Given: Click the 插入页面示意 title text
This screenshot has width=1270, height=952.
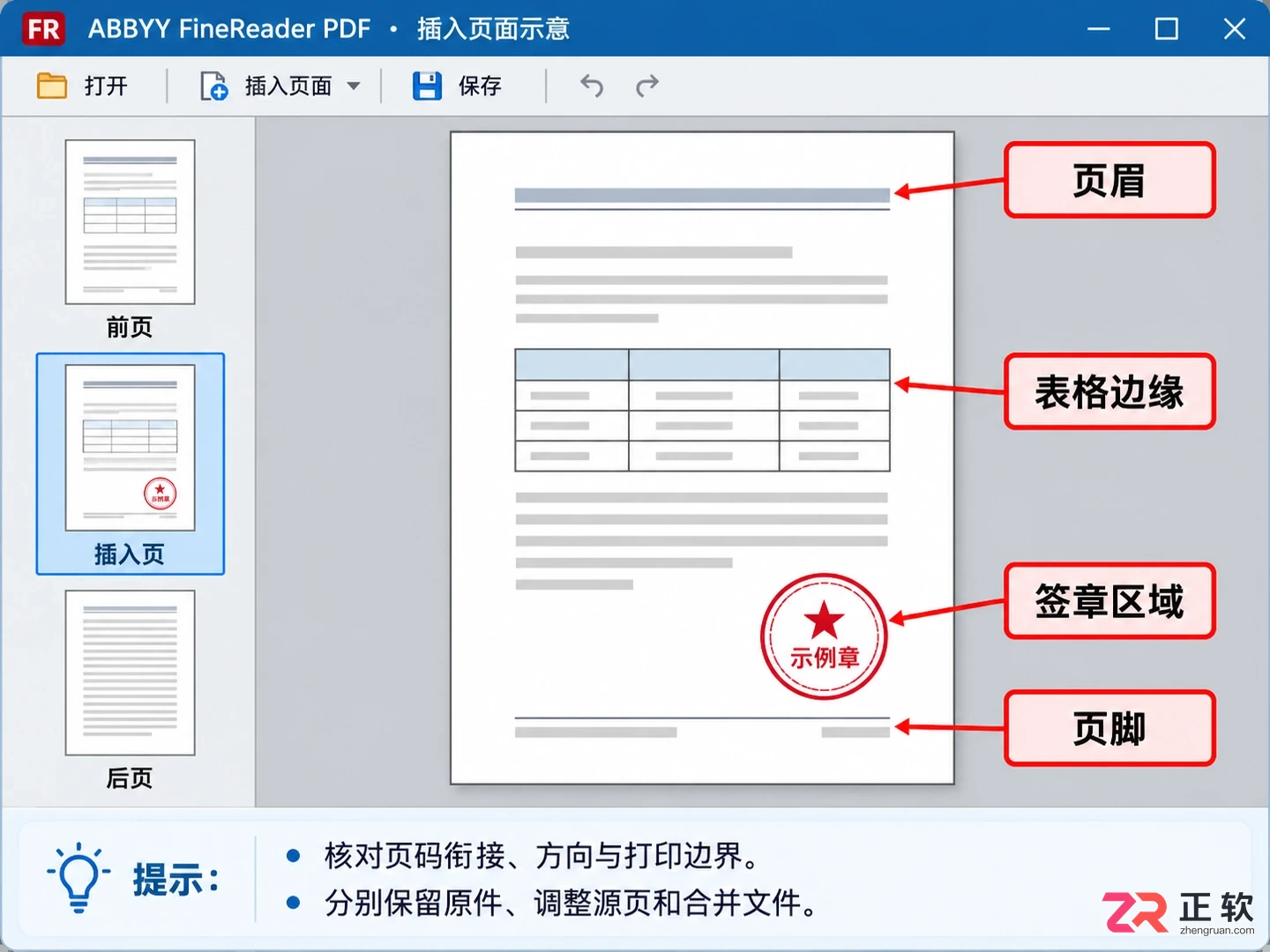Looking at the screenshot, I should [x=493, y=29].
